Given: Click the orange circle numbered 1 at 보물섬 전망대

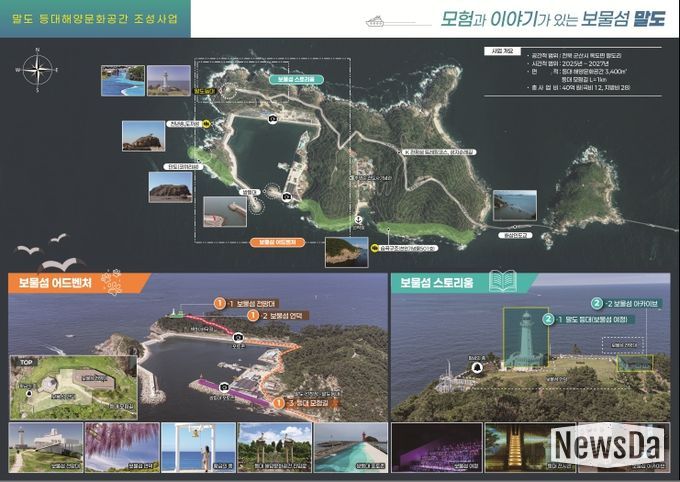Looking at the screenshot, I should 219,303.
